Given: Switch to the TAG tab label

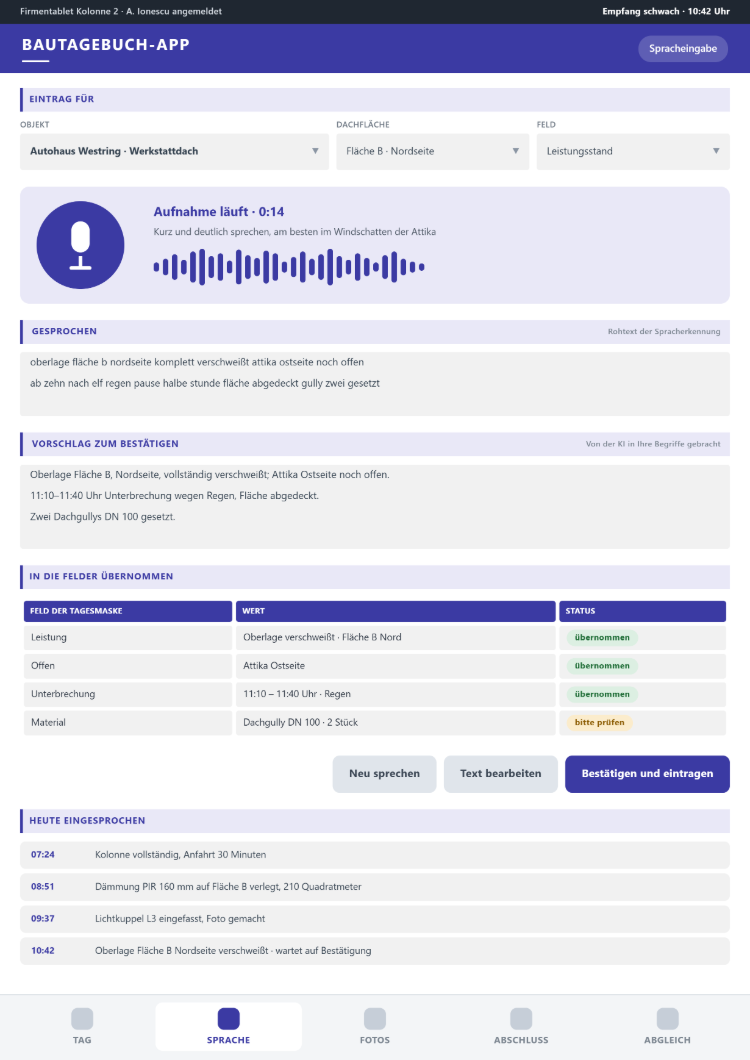Looking at the screenshot, I should pyautogui.click(x=82, y=1040).
